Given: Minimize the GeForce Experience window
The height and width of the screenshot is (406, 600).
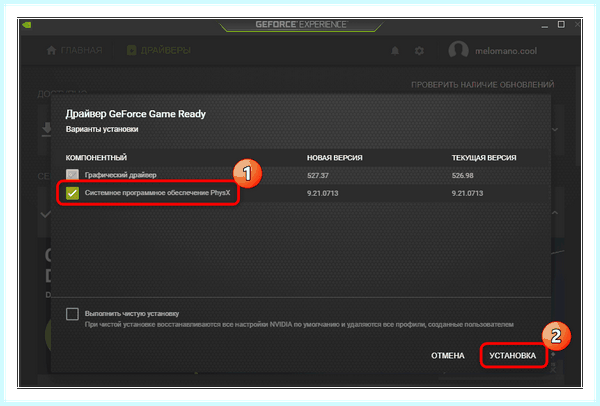Looking at the screenshot, I should [x=545, y=25].
